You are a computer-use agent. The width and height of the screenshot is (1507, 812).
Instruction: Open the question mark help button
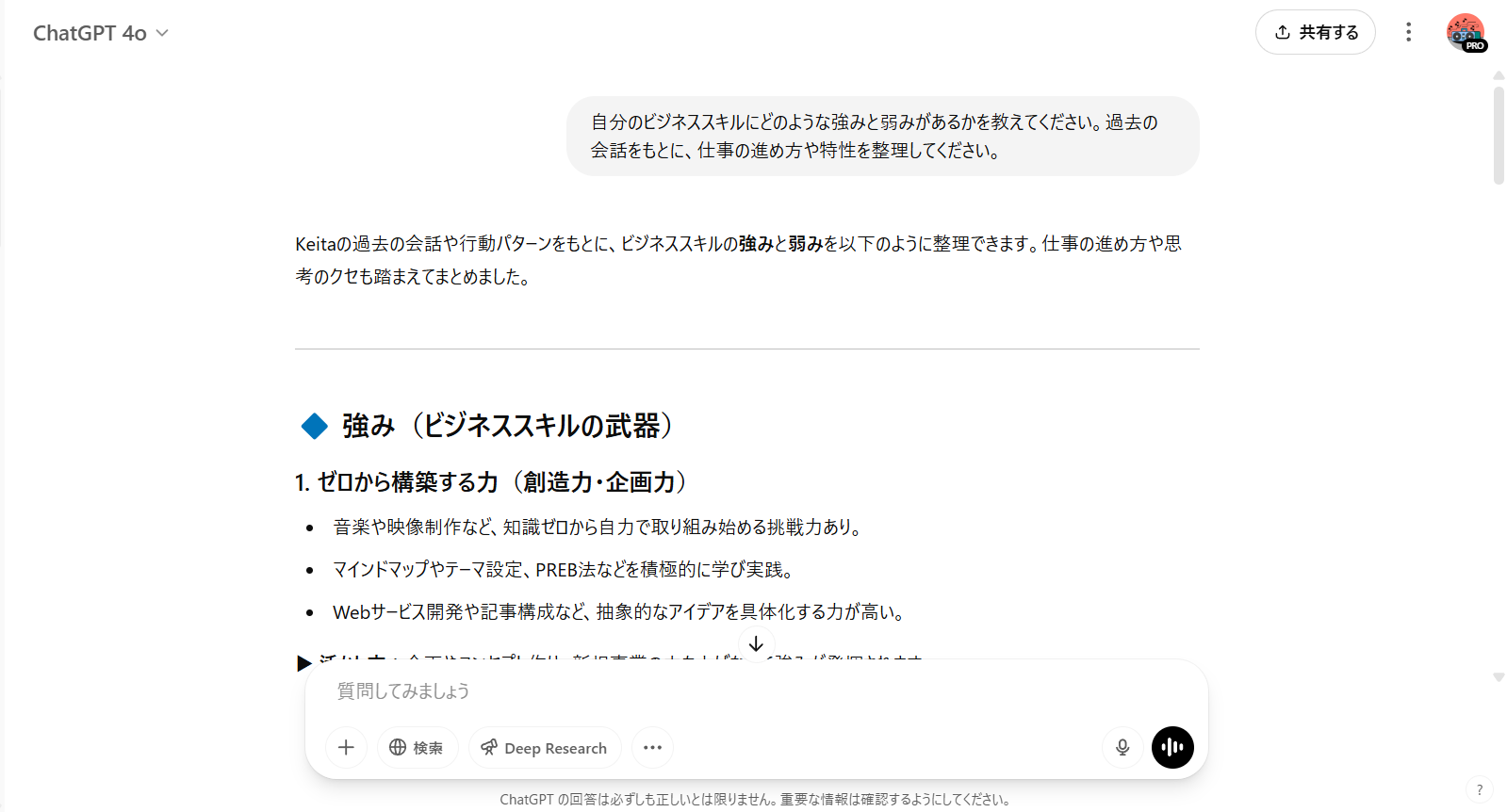(x=1480, y=789)
